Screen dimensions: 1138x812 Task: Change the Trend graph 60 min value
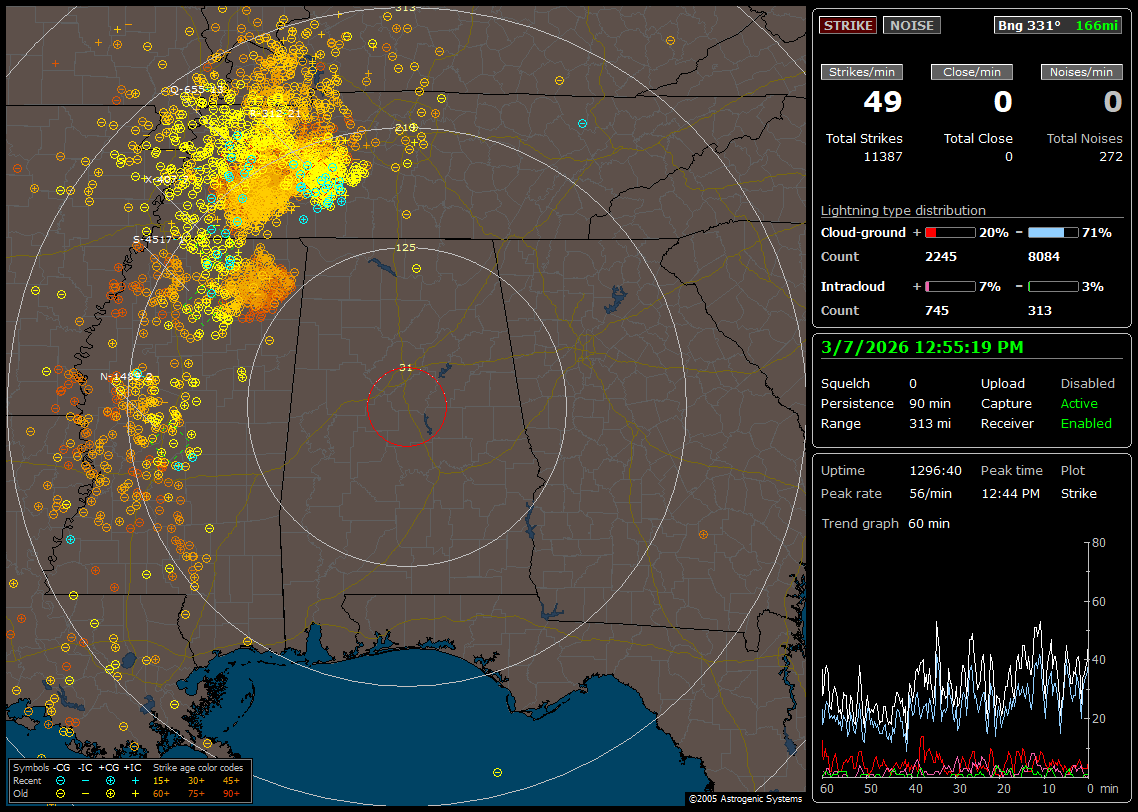[928, 524]
